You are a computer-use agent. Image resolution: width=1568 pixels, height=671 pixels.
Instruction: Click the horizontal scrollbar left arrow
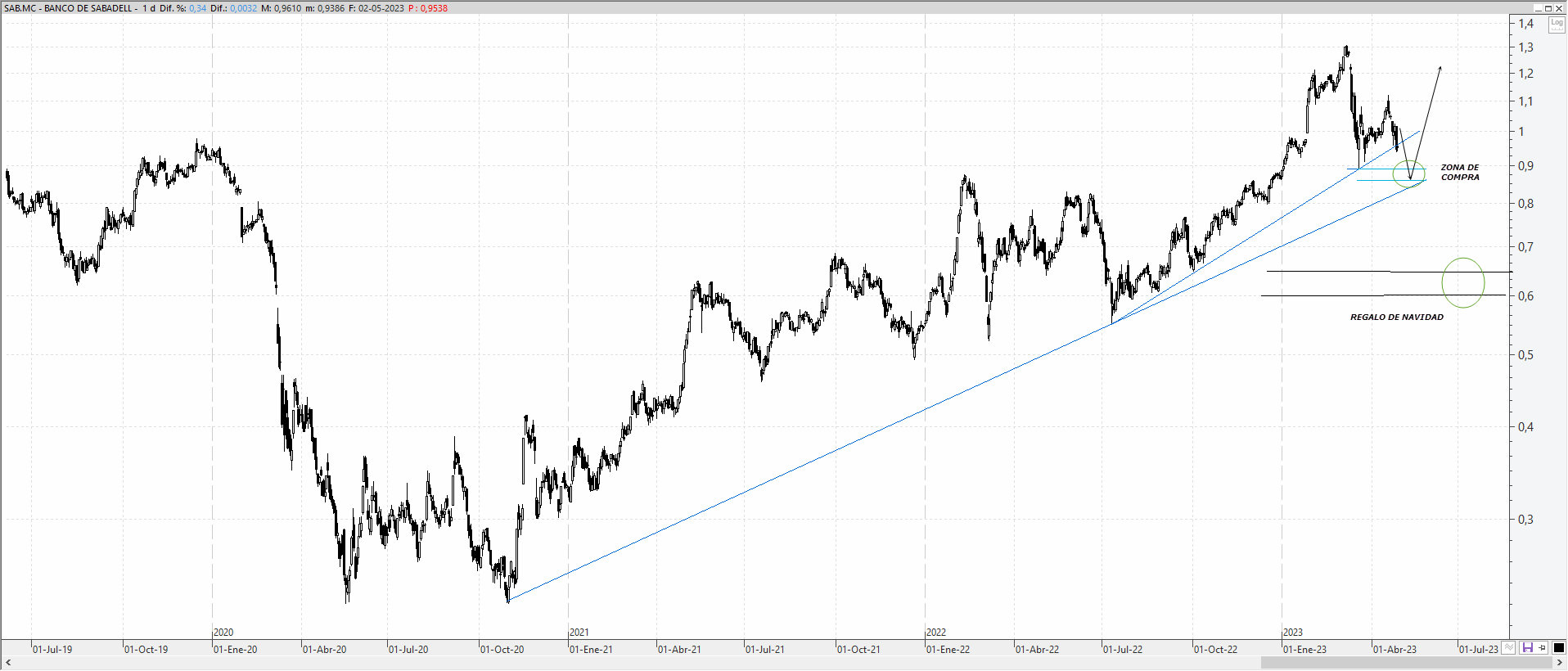pyautogui.click(x=8, y=663)
